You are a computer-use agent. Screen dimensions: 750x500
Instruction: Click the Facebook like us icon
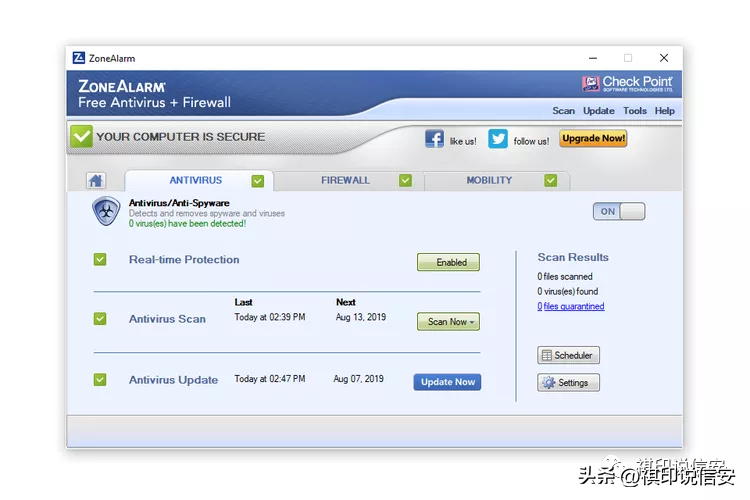[x=434, y=139]
